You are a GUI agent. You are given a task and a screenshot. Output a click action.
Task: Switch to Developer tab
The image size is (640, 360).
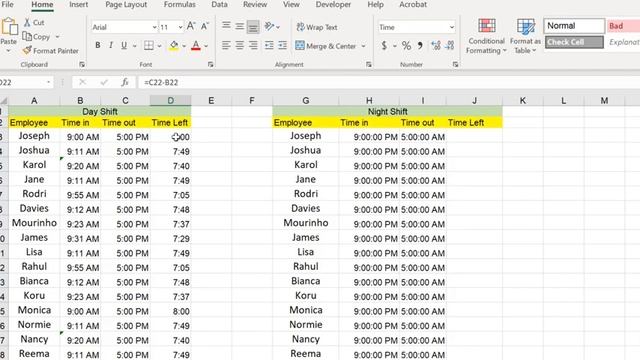[x=333, y=4]
